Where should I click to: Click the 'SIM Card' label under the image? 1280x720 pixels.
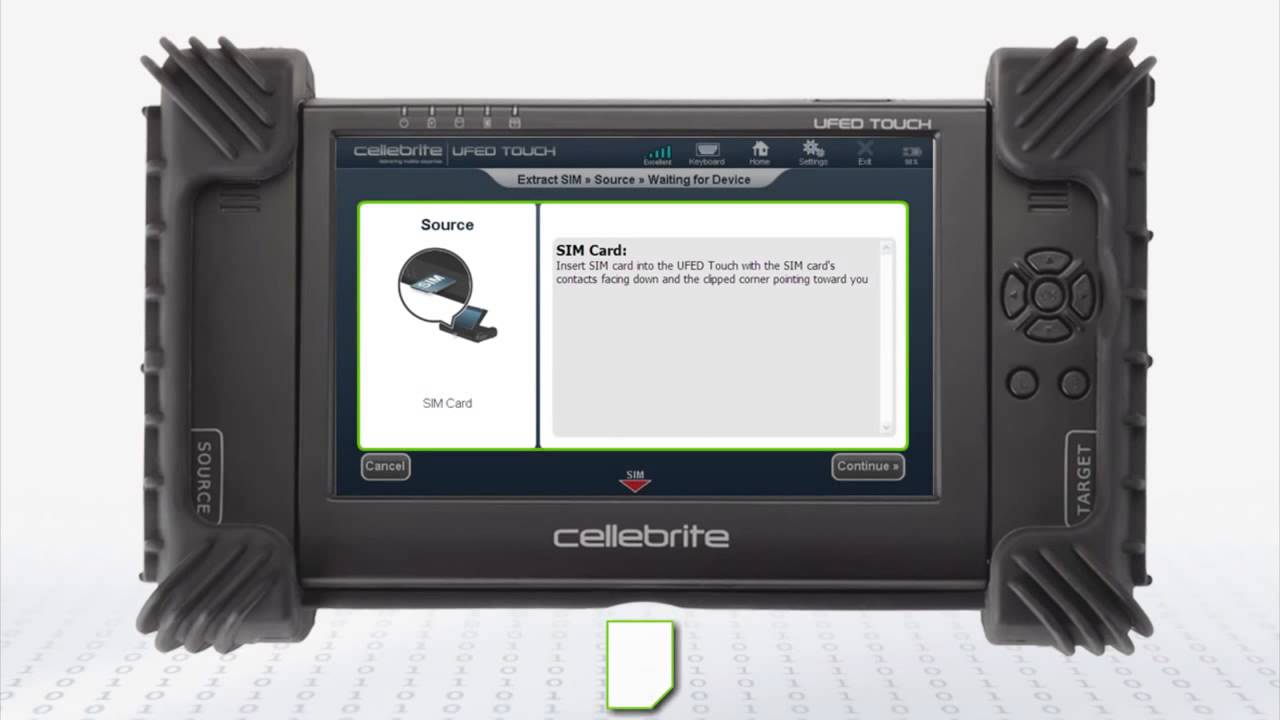pos(447,403)
